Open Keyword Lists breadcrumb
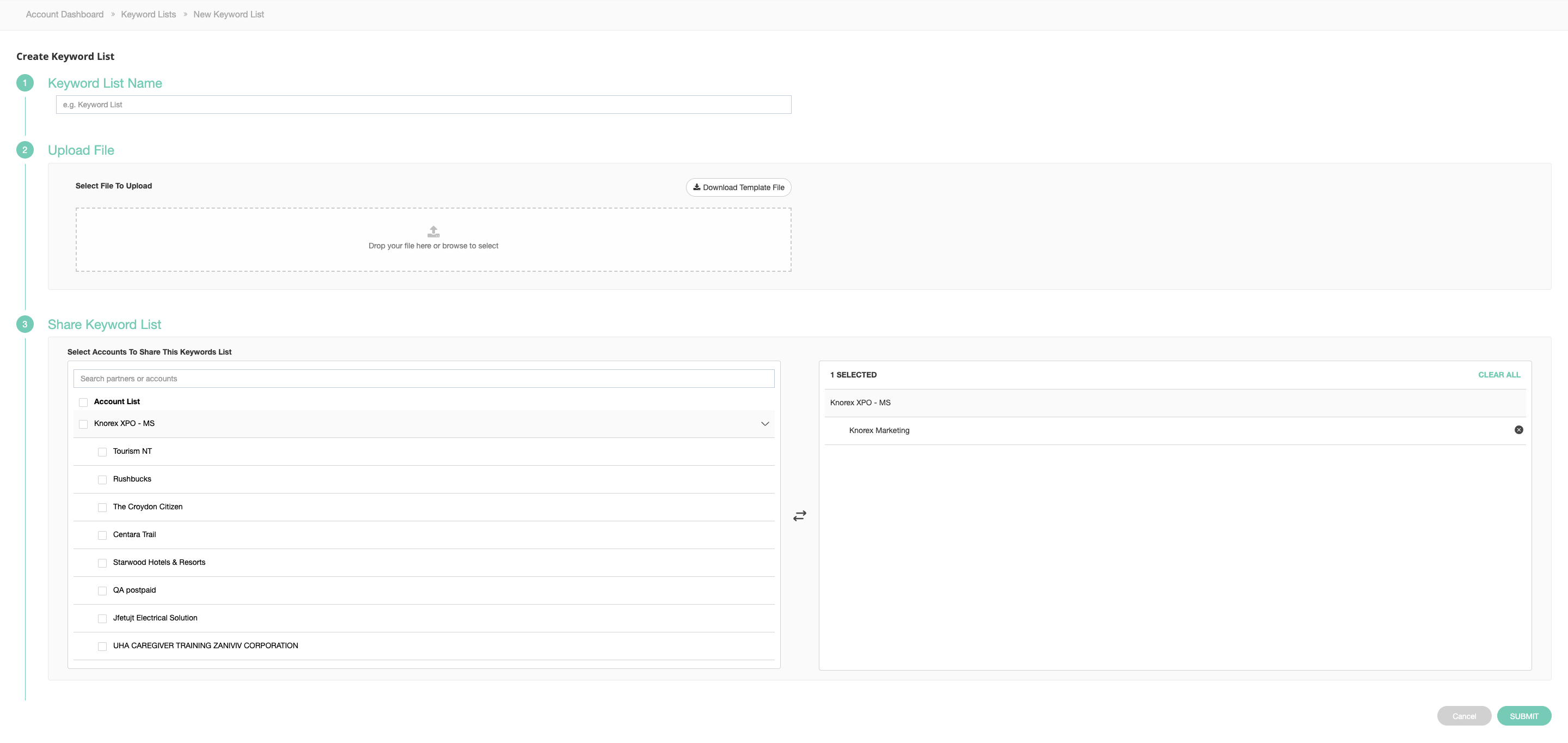The image size is (1568, 743). (148, 15)
